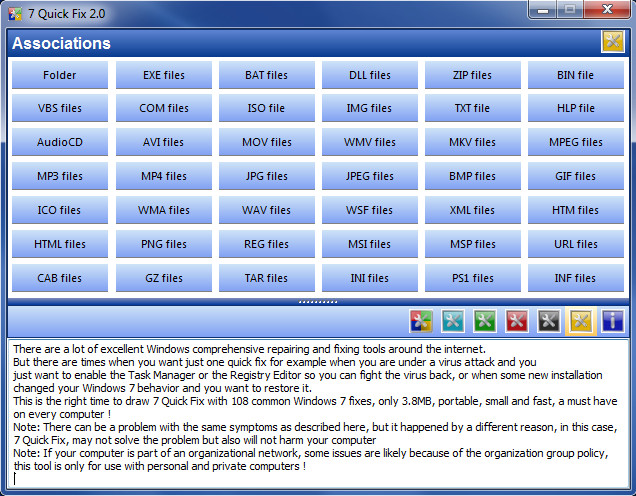Click the MP3 files button
Viewport: 636px width, 496px height.
(60, 176)
